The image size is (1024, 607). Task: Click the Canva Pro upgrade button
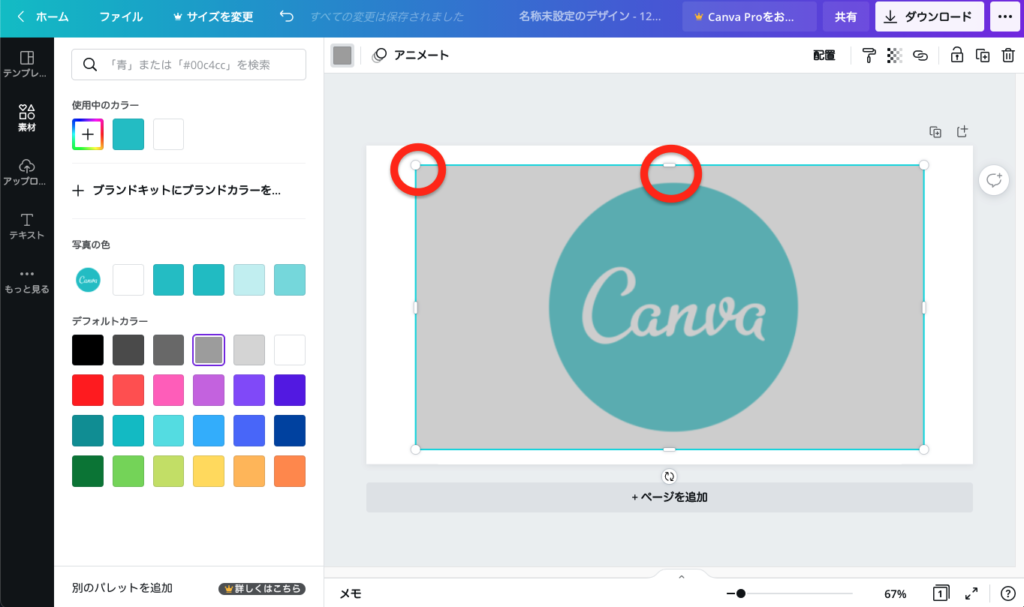click(x=749, y=17)
